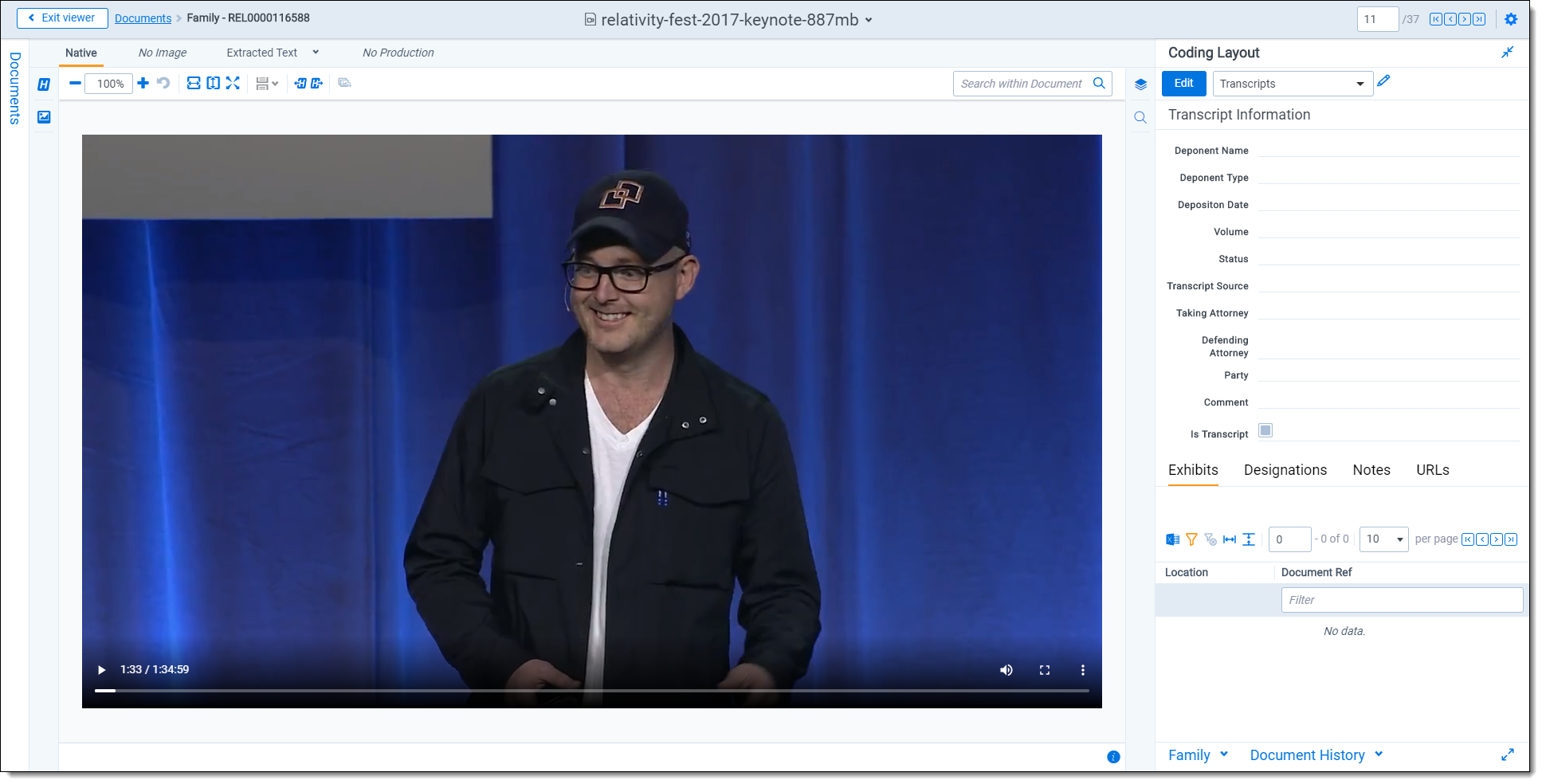
Task: Toggle the Is Transcript checkbox
Action: point(1265,431)
